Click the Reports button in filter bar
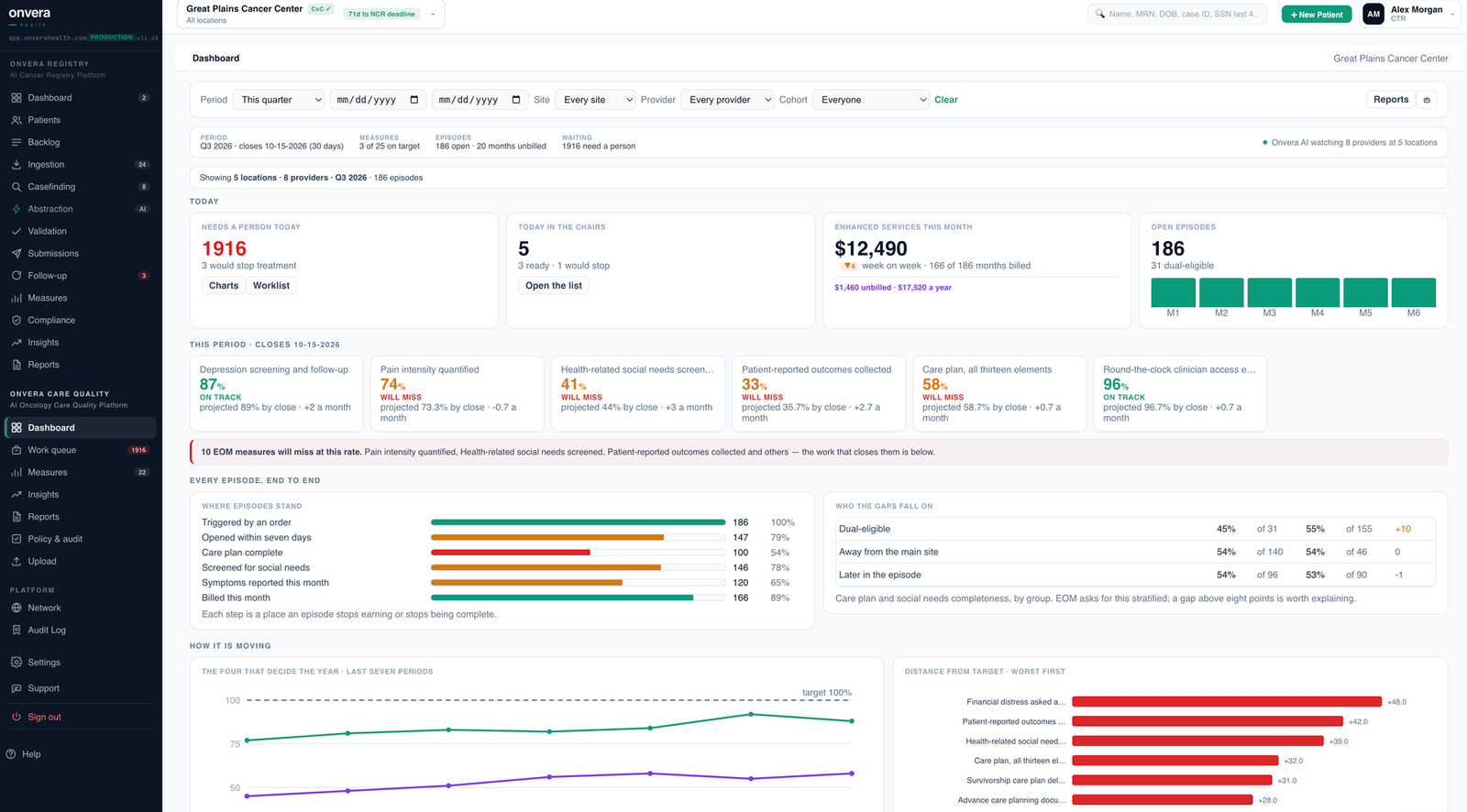 (x=1391, y=100)
